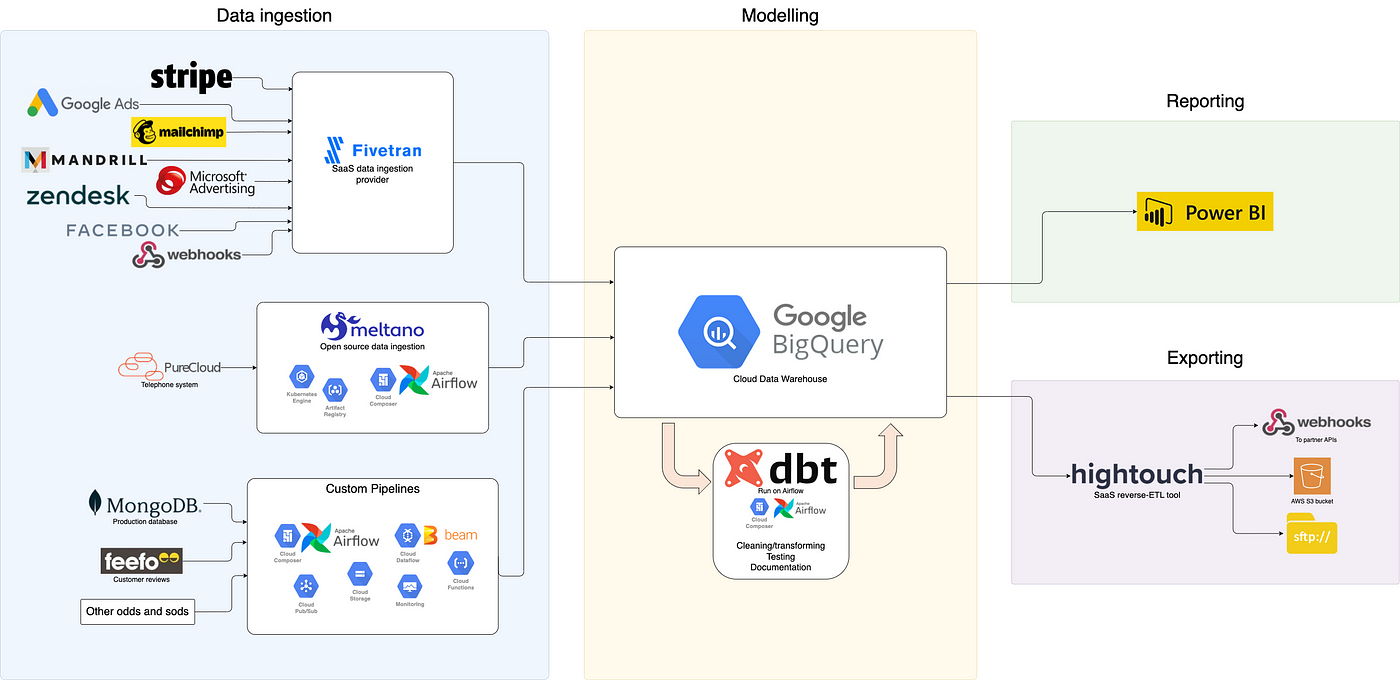Select the 'AWS S3 bucket' label
Image resolution: width=1400 pixels, height=680 pixels.
(x=1312, y=500)
